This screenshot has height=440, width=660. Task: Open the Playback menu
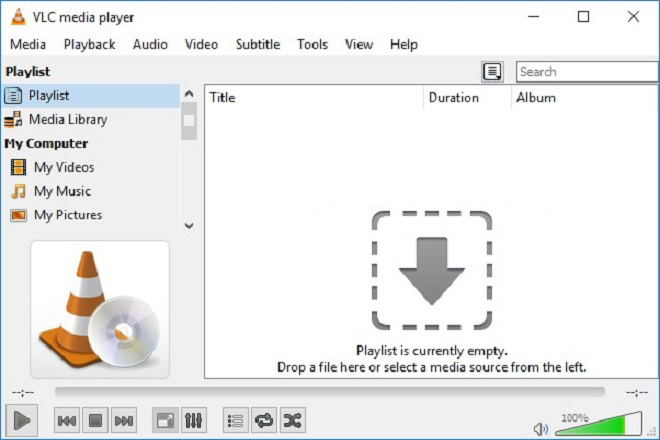point(89,44)
